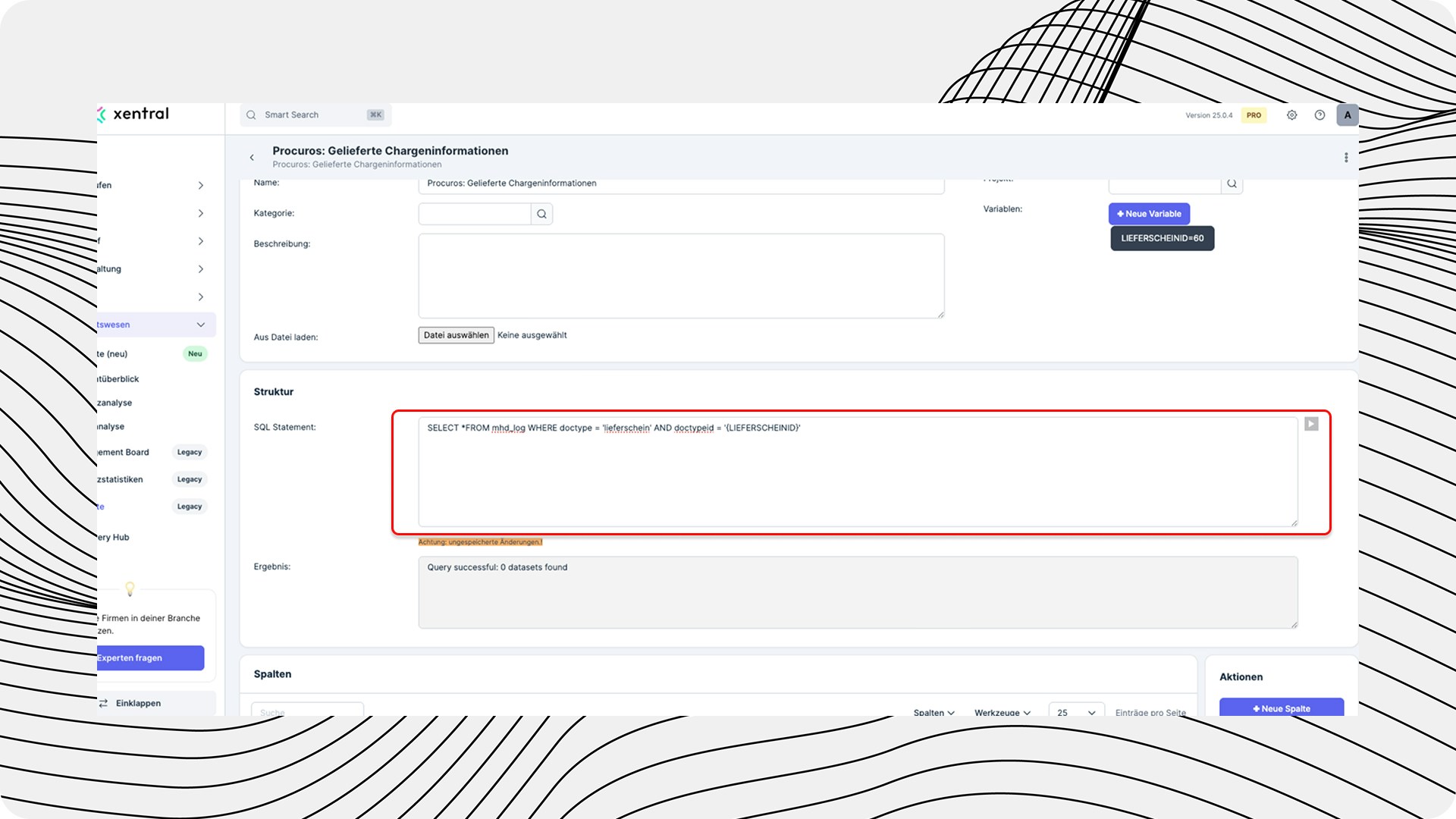Click the Struktur section heading
1456x819 pixels.
tap(273, 392)
